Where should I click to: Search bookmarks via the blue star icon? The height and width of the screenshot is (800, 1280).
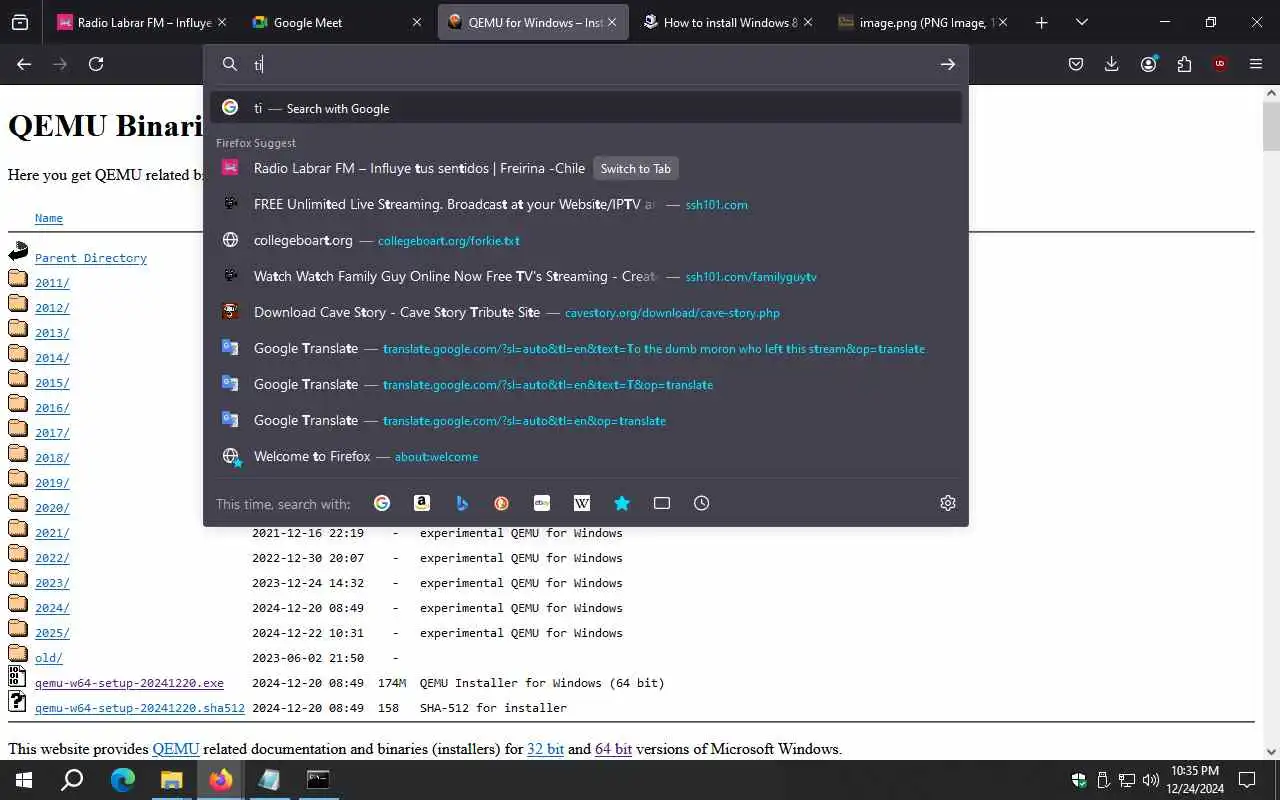[x=622, y=503]
